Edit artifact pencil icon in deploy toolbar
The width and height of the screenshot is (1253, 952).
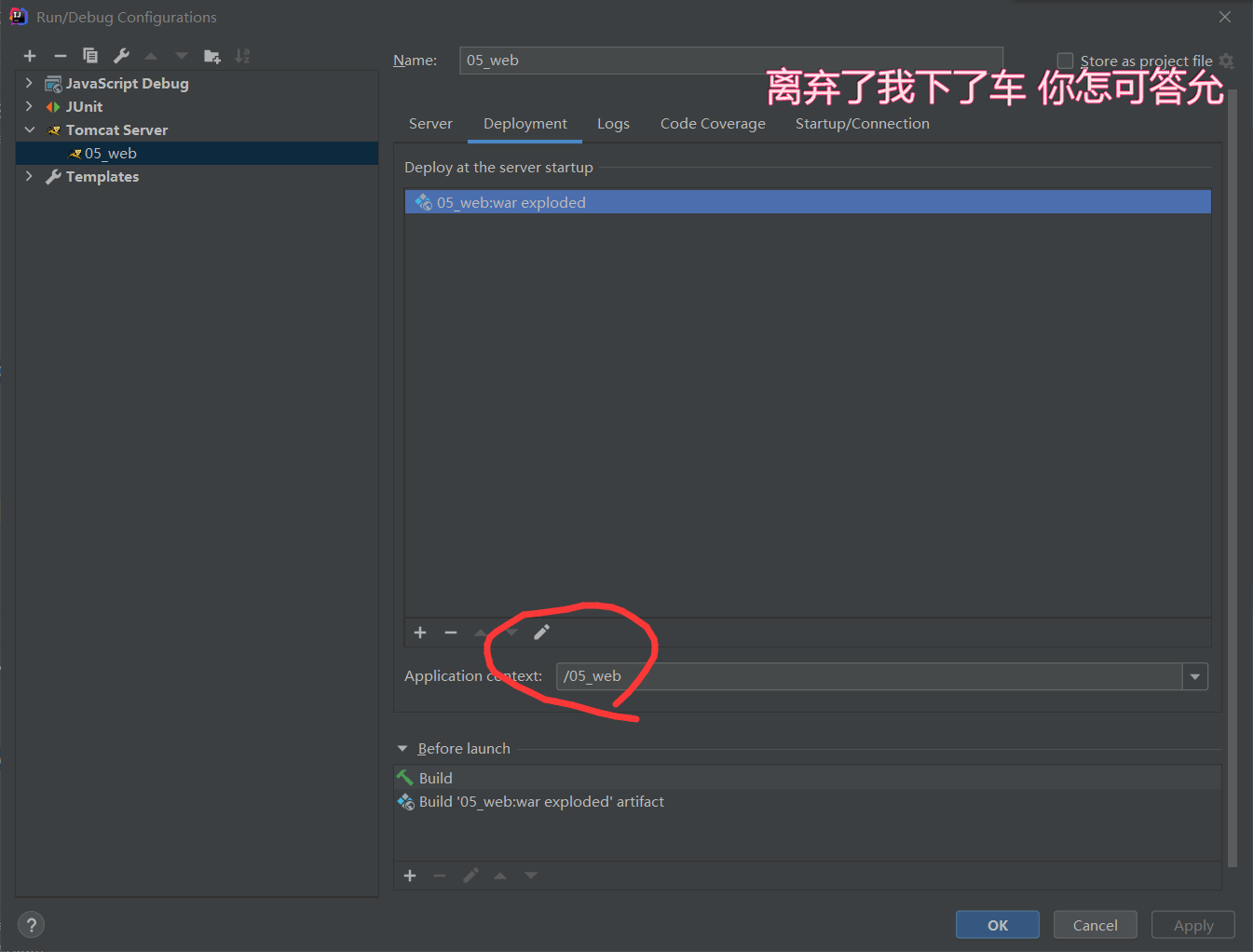coord(541,632)
